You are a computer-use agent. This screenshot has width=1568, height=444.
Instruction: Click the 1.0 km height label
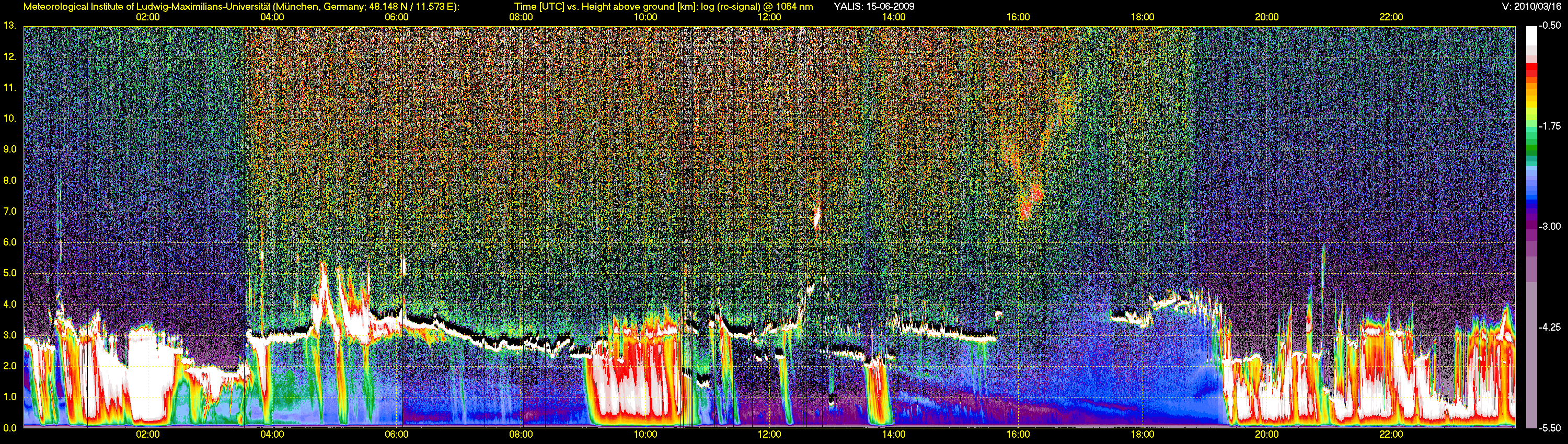click(x=10, y=396)
